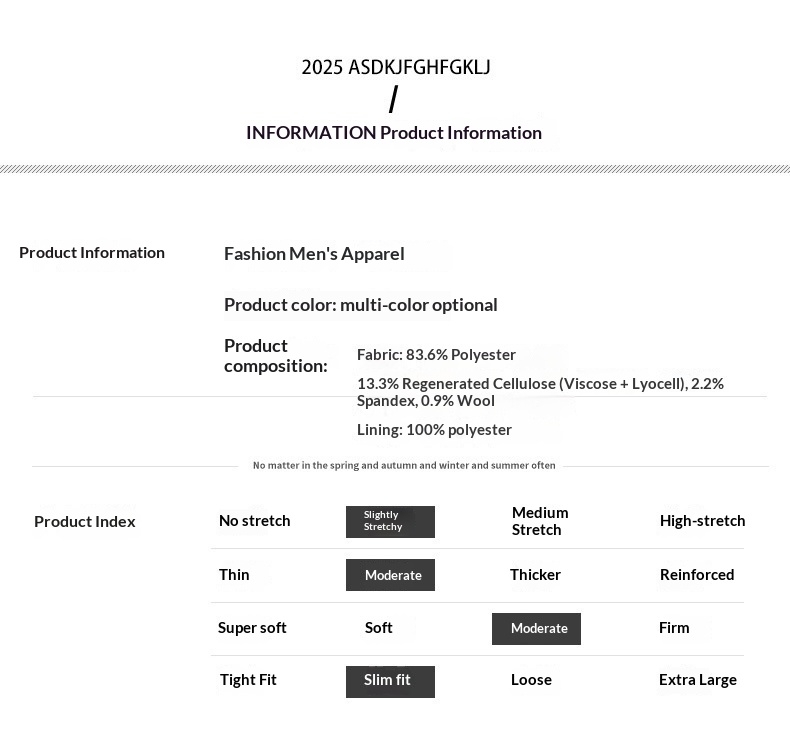This screenshot has height=735, width=790.
Task: Click the 2025 ASDKJFGHFGKLJ title
Action: pyautogui.click(x=396, y=68)
